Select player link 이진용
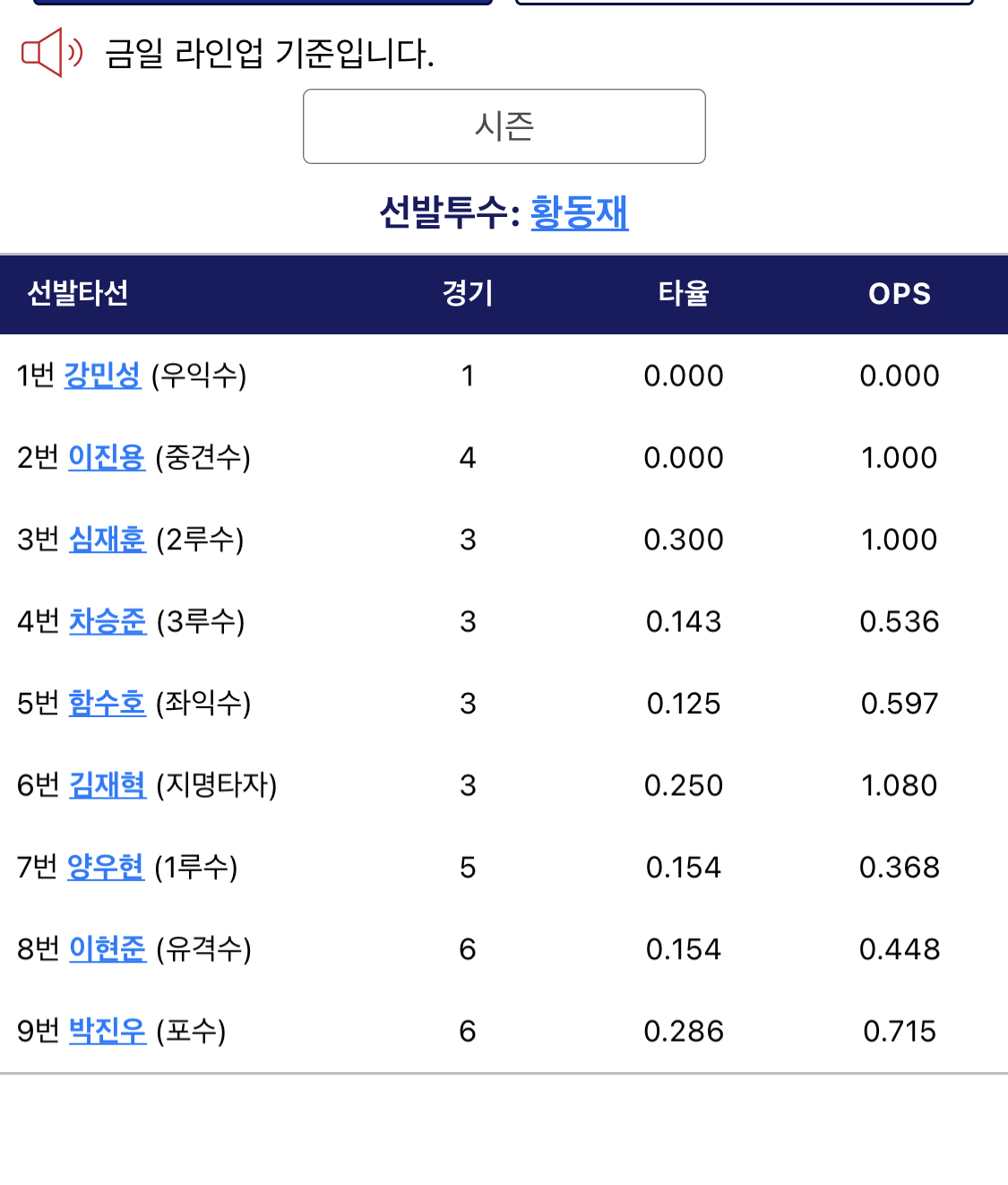 (107, 457)
